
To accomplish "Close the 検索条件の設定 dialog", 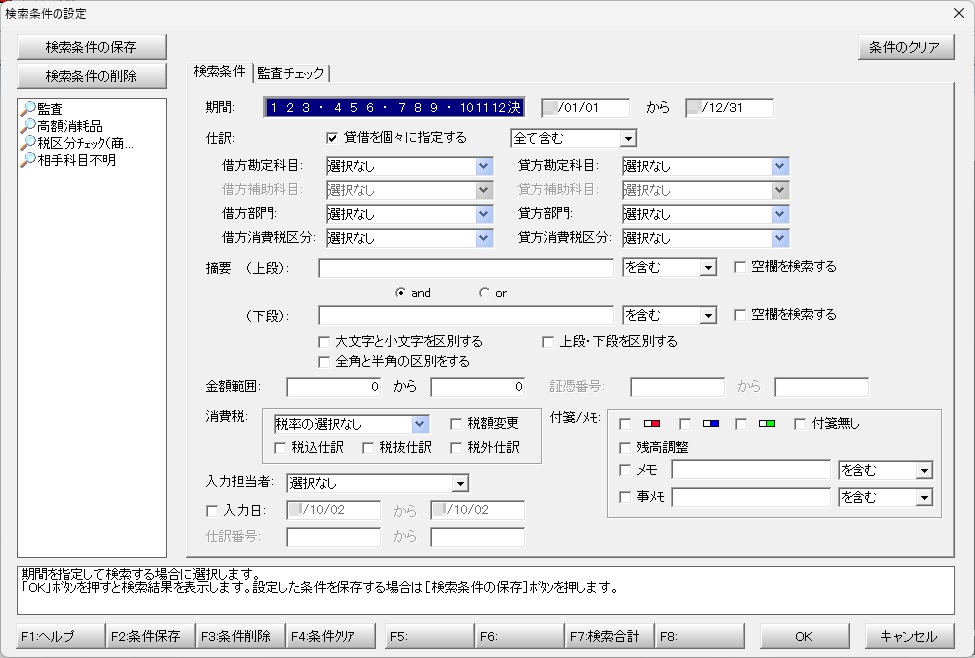I will tap(959, 13).
